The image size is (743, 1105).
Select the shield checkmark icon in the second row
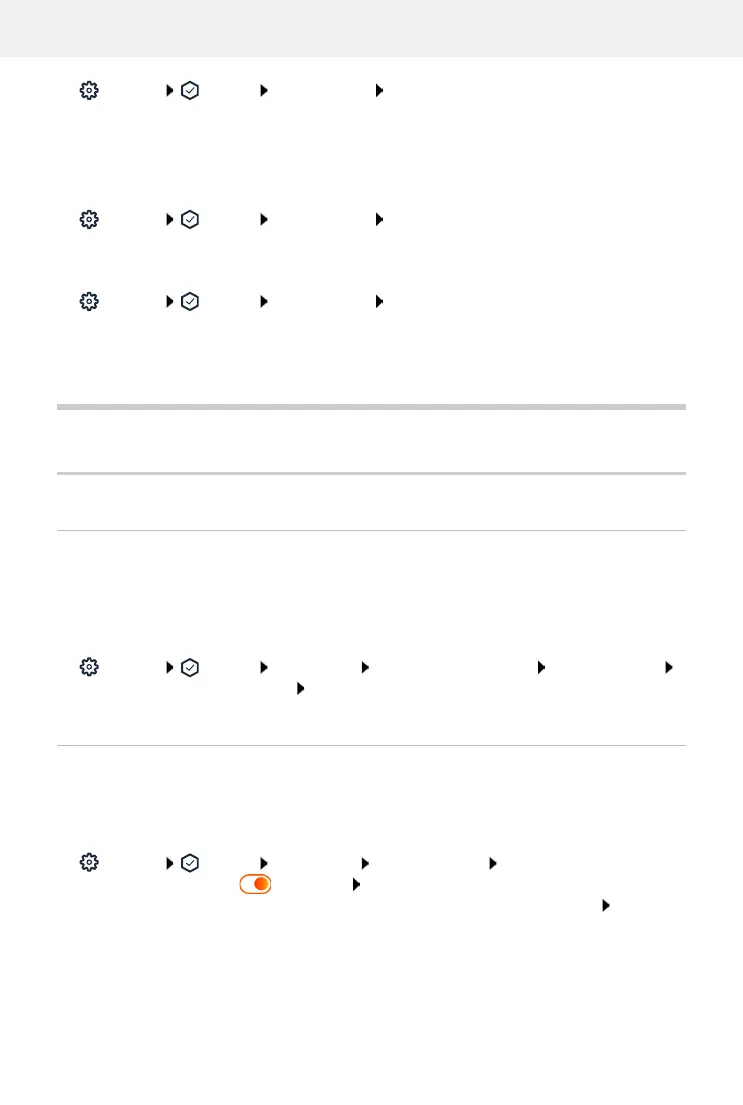190,219
